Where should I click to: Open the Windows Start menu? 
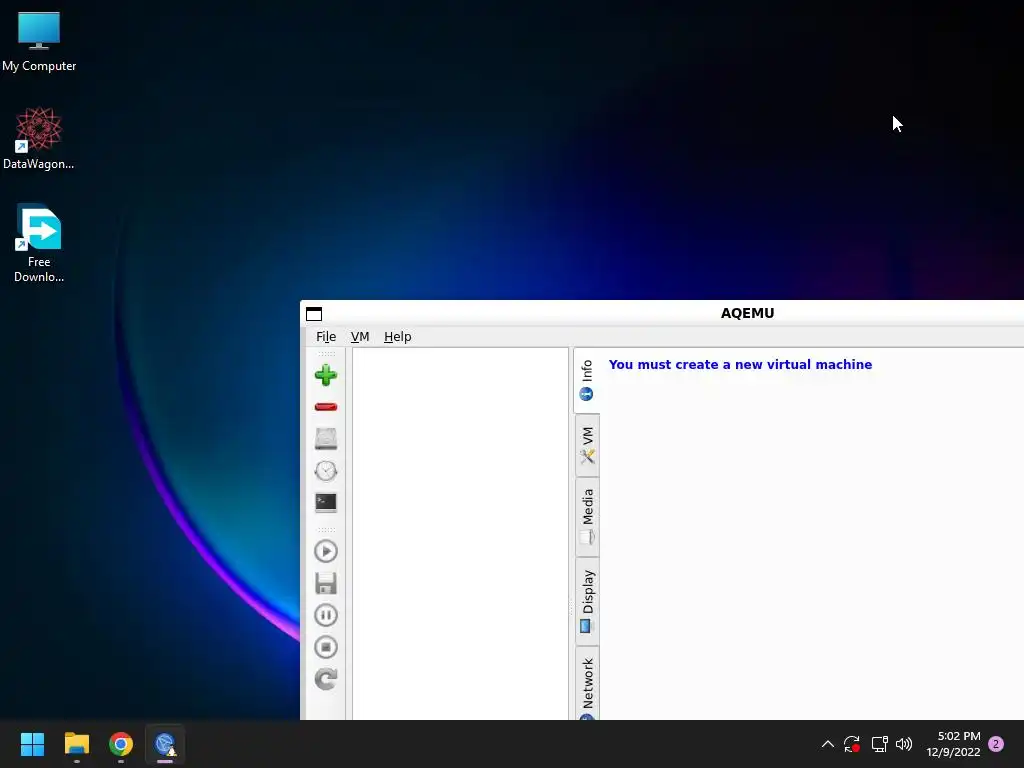click(32, 744)
